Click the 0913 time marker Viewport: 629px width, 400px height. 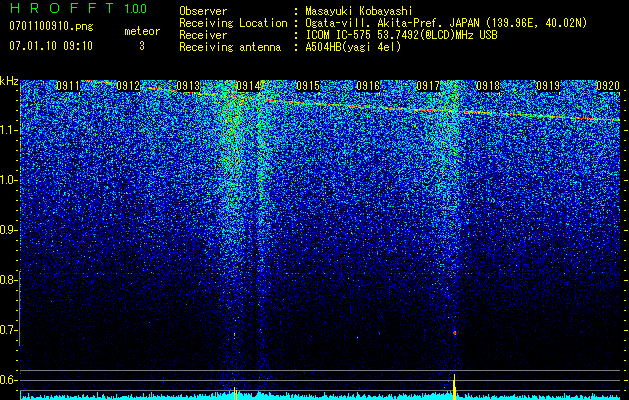pyautogui.click(x=188, y=86)
